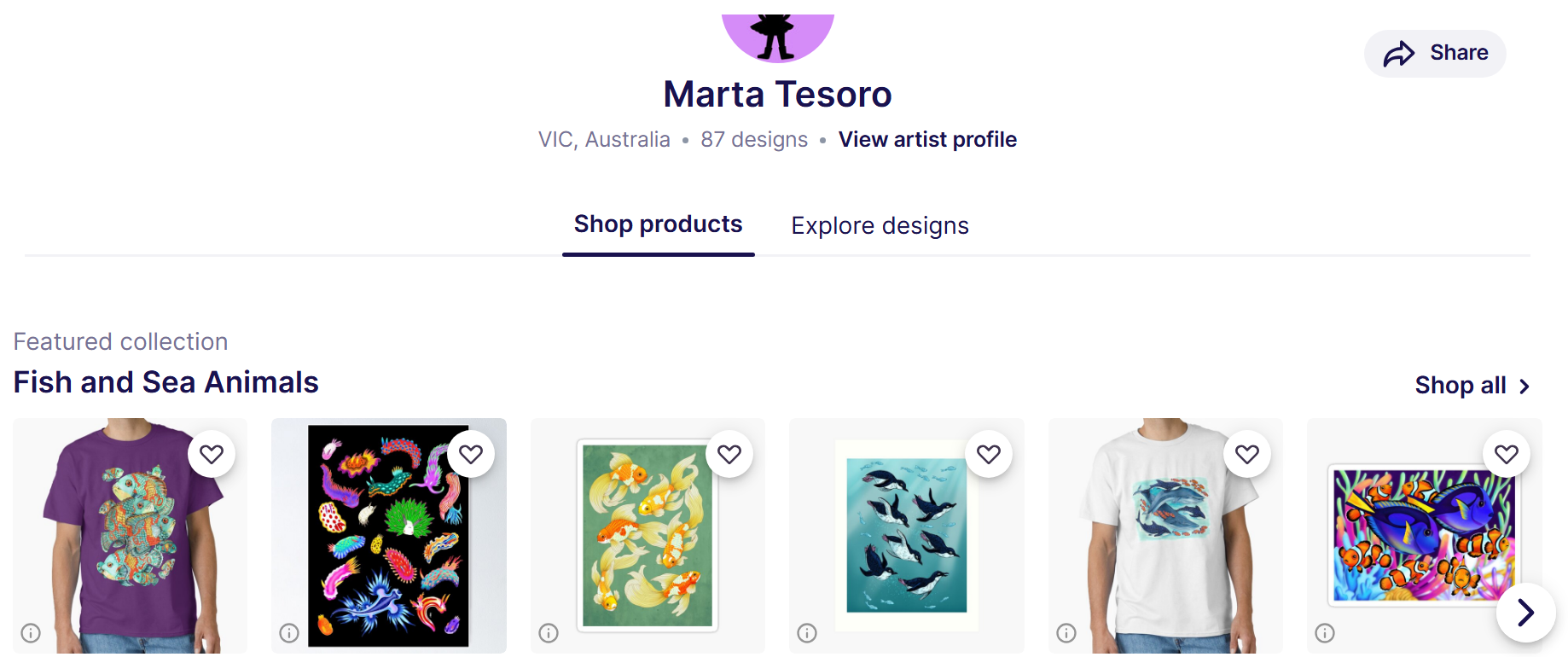Open info for clownfish reef print
The height and width of the screenshot is (657, 1568).
(x=1325, y=633)
